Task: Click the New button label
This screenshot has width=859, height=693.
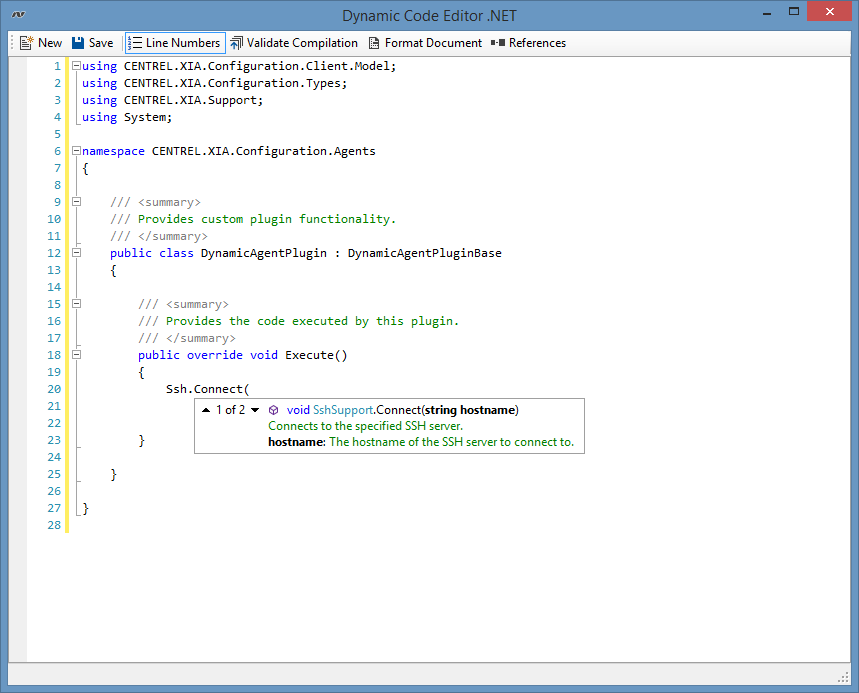Action: [x=50, y=43]
